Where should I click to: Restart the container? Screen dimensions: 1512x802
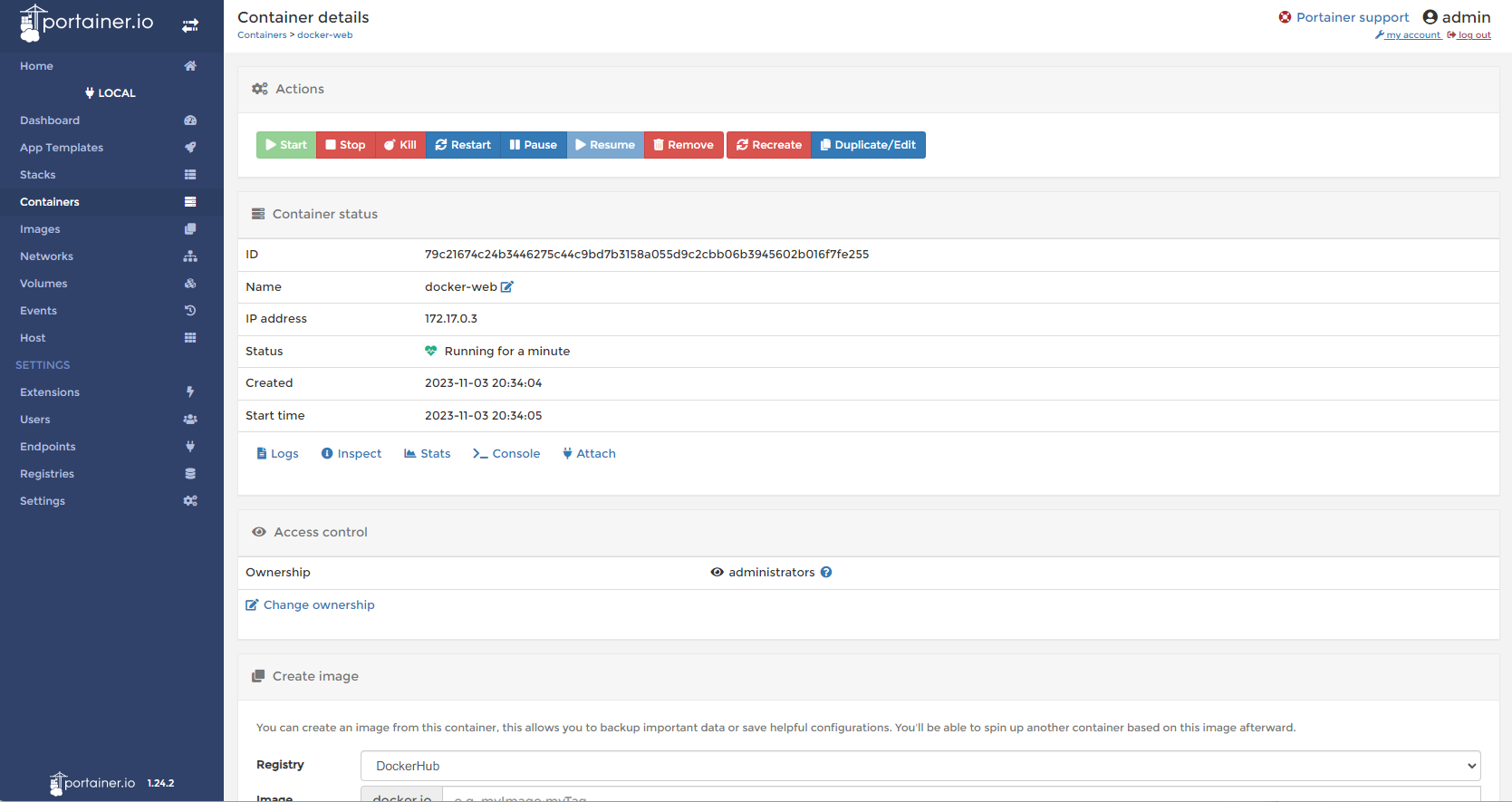click(x=463, y=145)
